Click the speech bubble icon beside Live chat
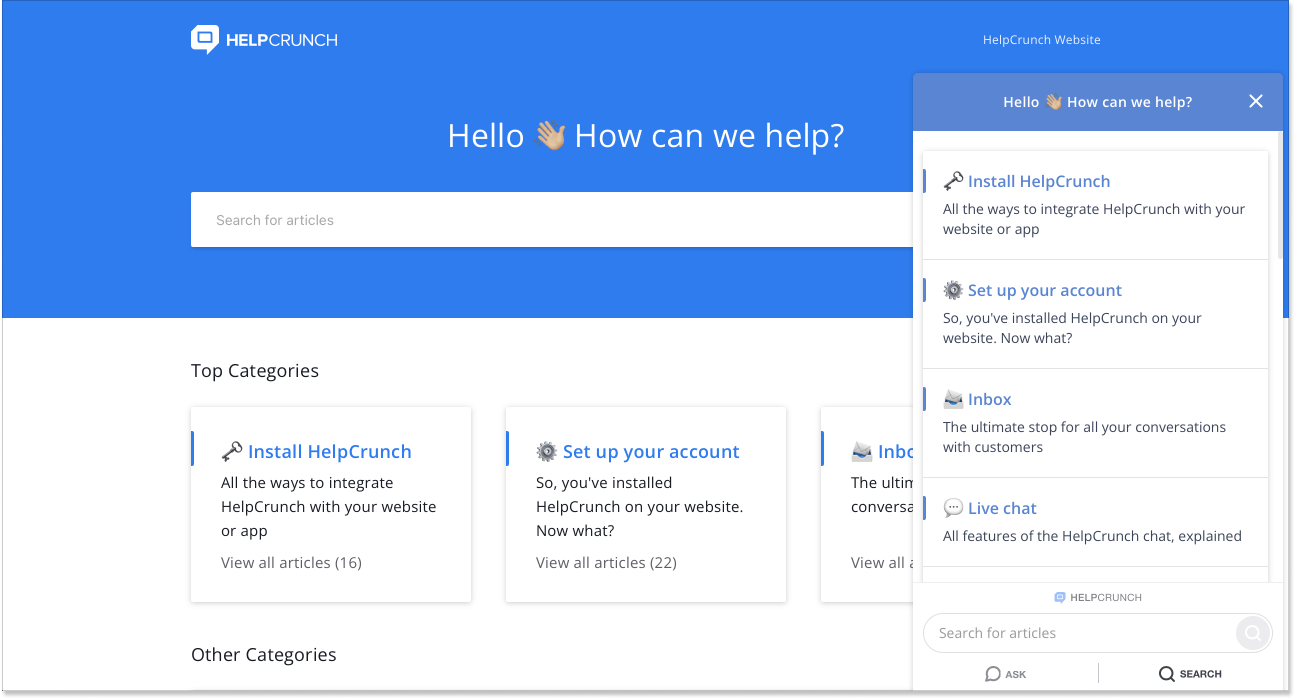 tap(953, 508)
